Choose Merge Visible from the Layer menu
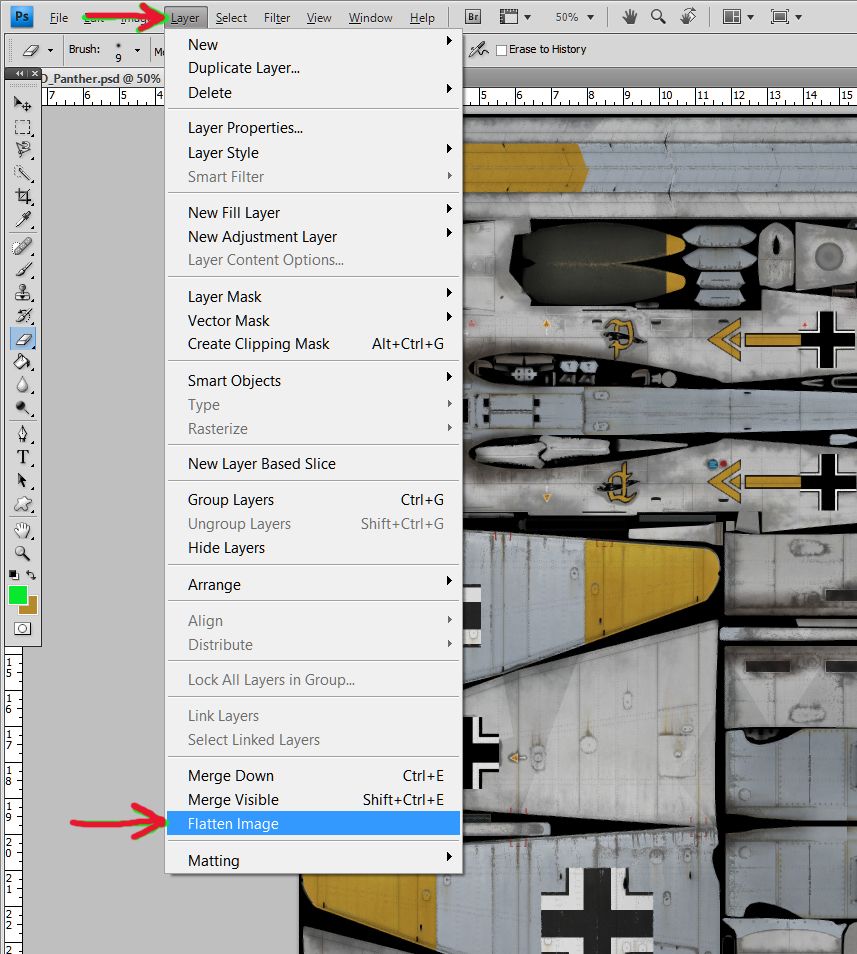 click(x=233, y=800)
